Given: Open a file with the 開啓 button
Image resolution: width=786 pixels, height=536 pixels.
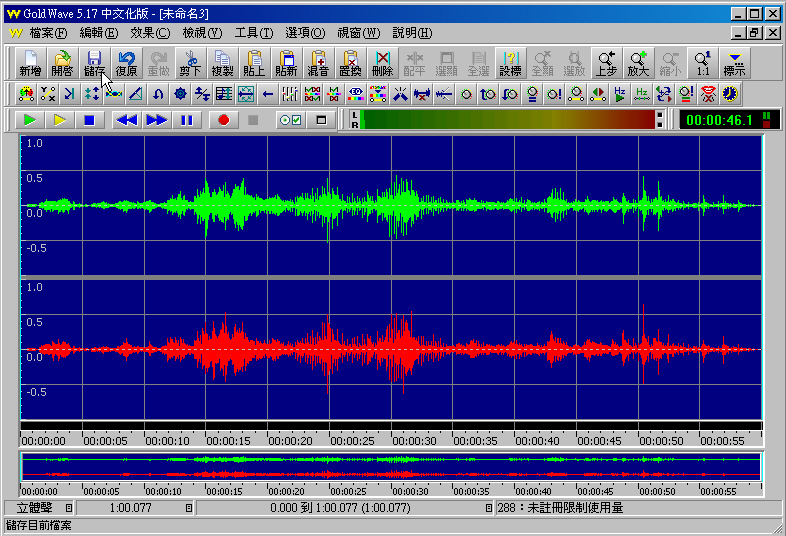Looking at the screenshot, I should point(62,64).
